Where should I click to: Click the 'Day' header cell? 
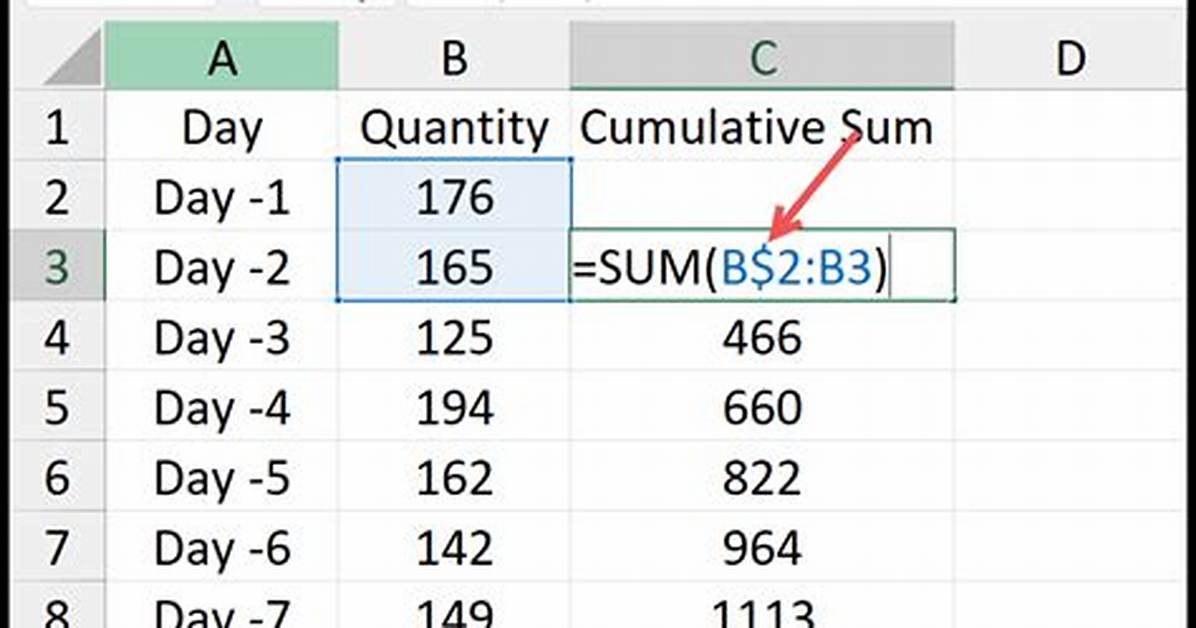coord(222,126)
